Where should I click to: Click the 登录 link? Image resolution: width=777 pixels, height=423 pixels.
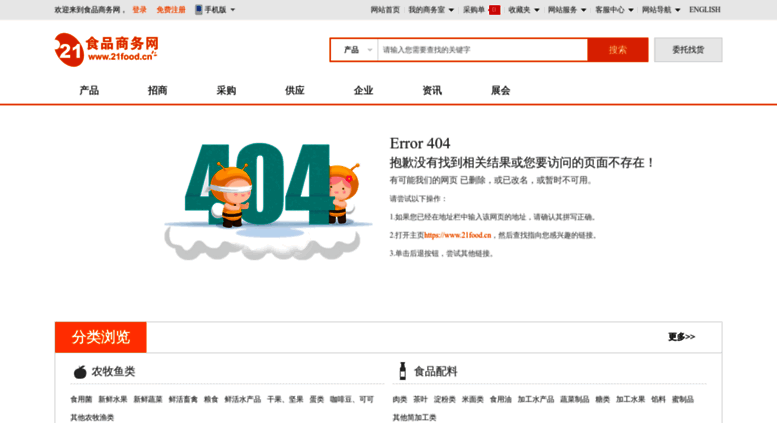(x=139, y=9)
